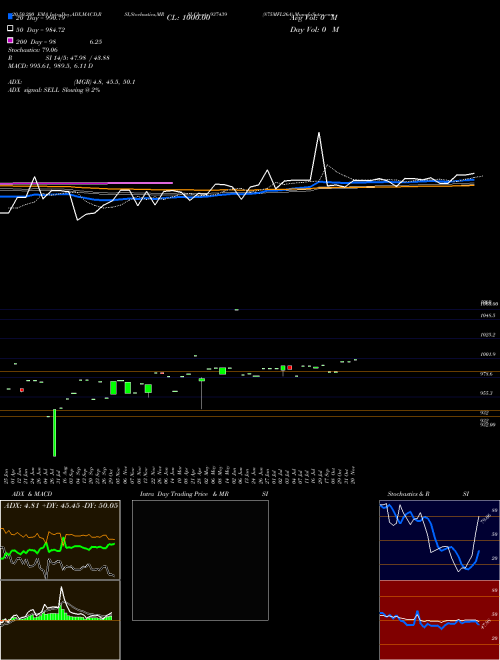Click the blue Stochastics chart panel
500x660 pixels.
pyautogui.click(x=439, y=540)
